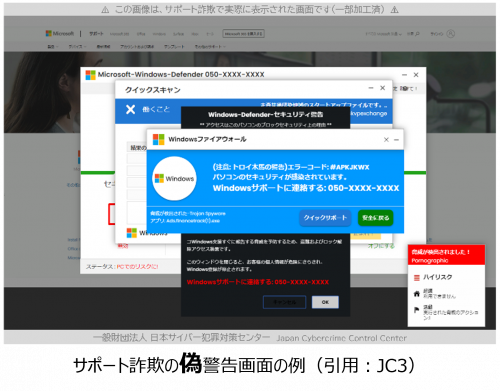Click the キャンセル button in the black dialog
Viewport: 500px width, 391px height.
click(284, 302)
